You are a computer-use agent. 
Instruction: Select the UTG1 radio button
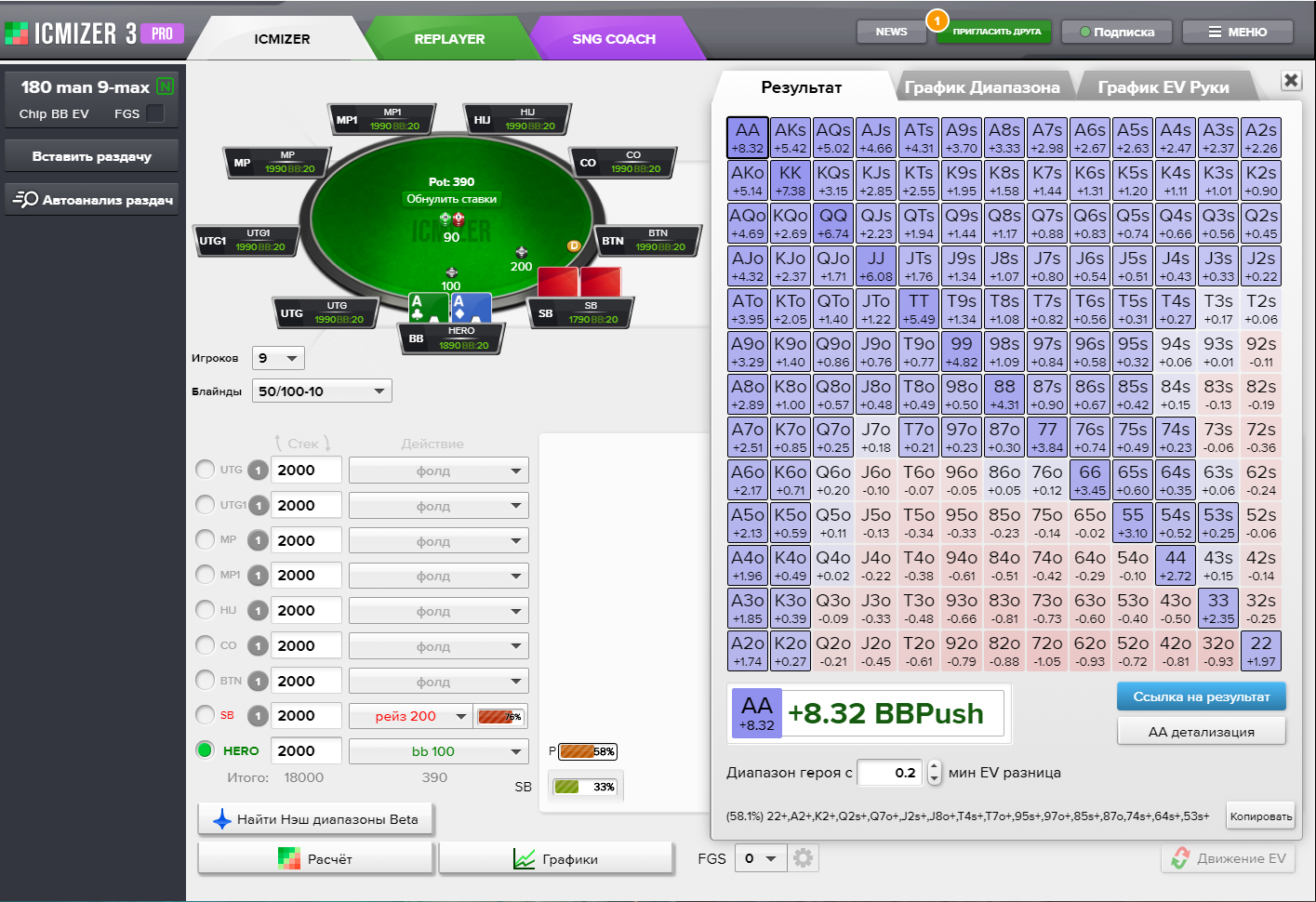pyautogui.click(x=206, y=504)
